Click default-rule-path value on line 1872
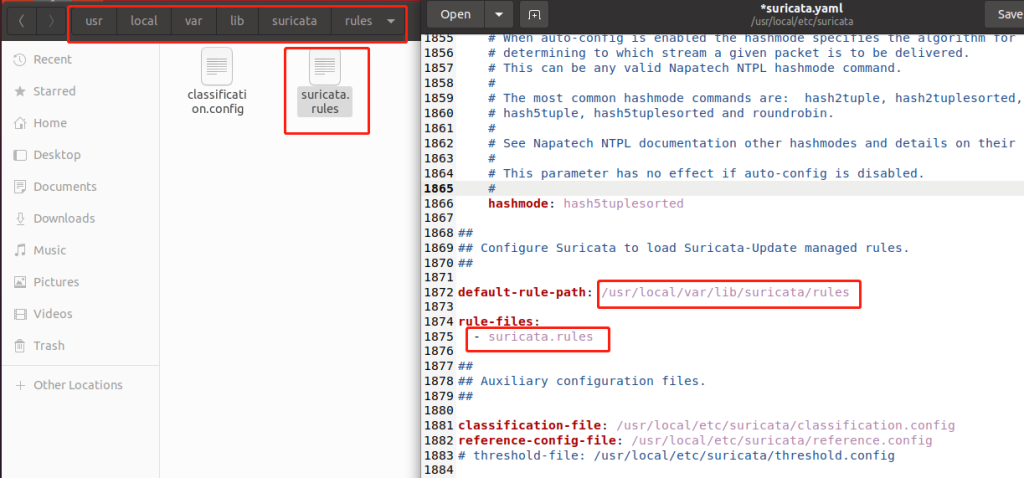This screenshot has width=1024, height=478. coord(725,292)
